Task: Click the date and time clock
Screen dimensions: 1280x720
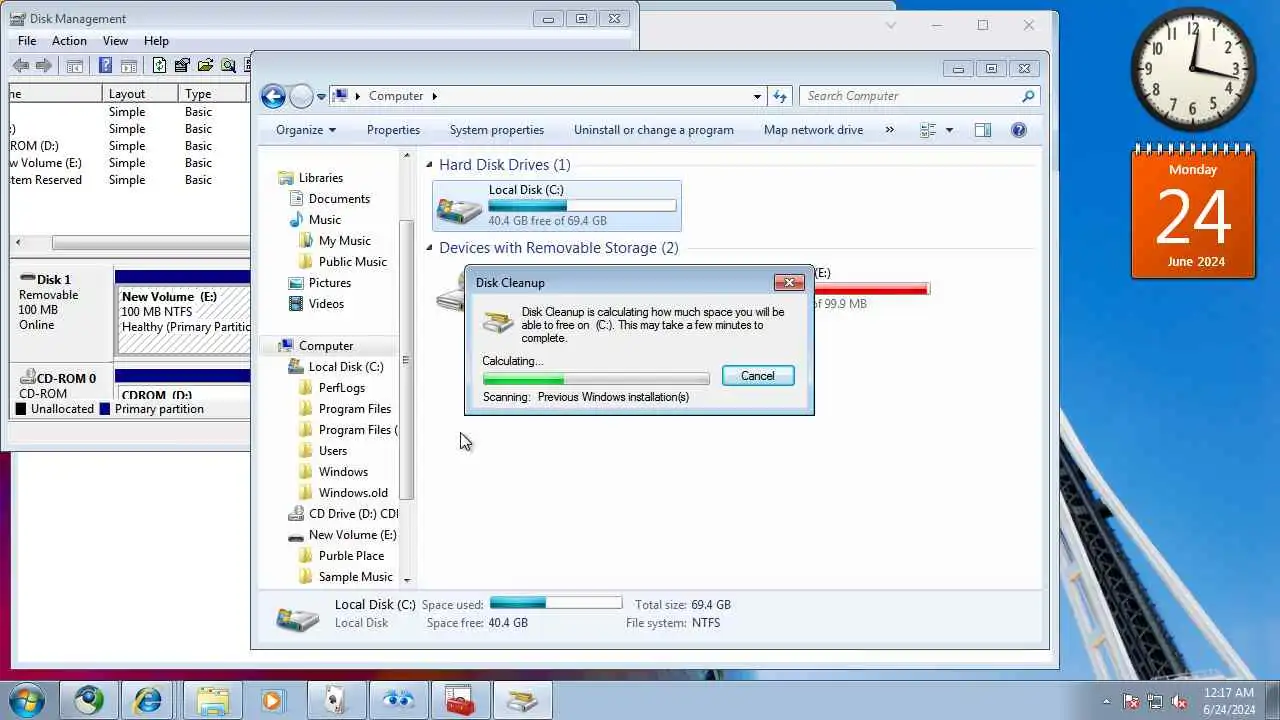Action: coord(1229,701)
